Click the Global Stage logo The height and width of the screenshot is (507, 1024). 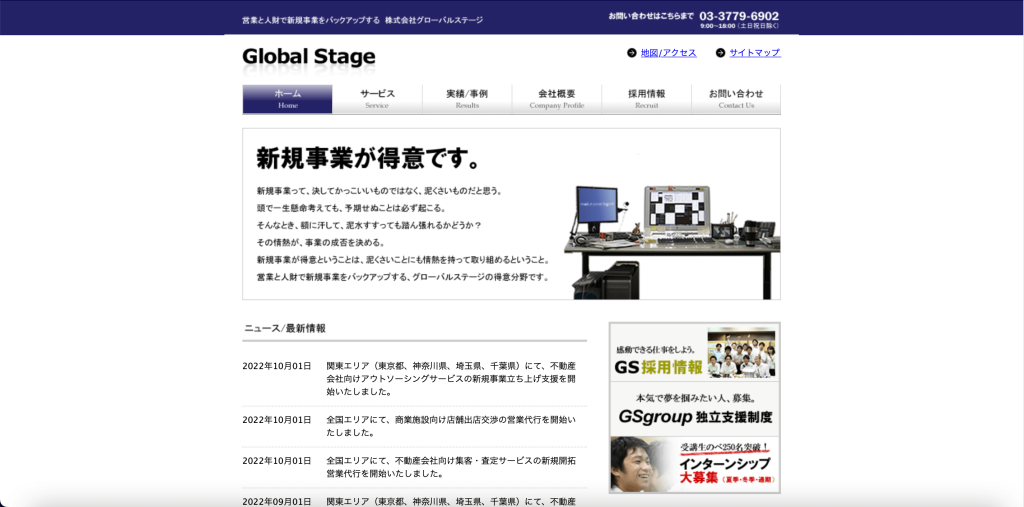tap(309, 57)
